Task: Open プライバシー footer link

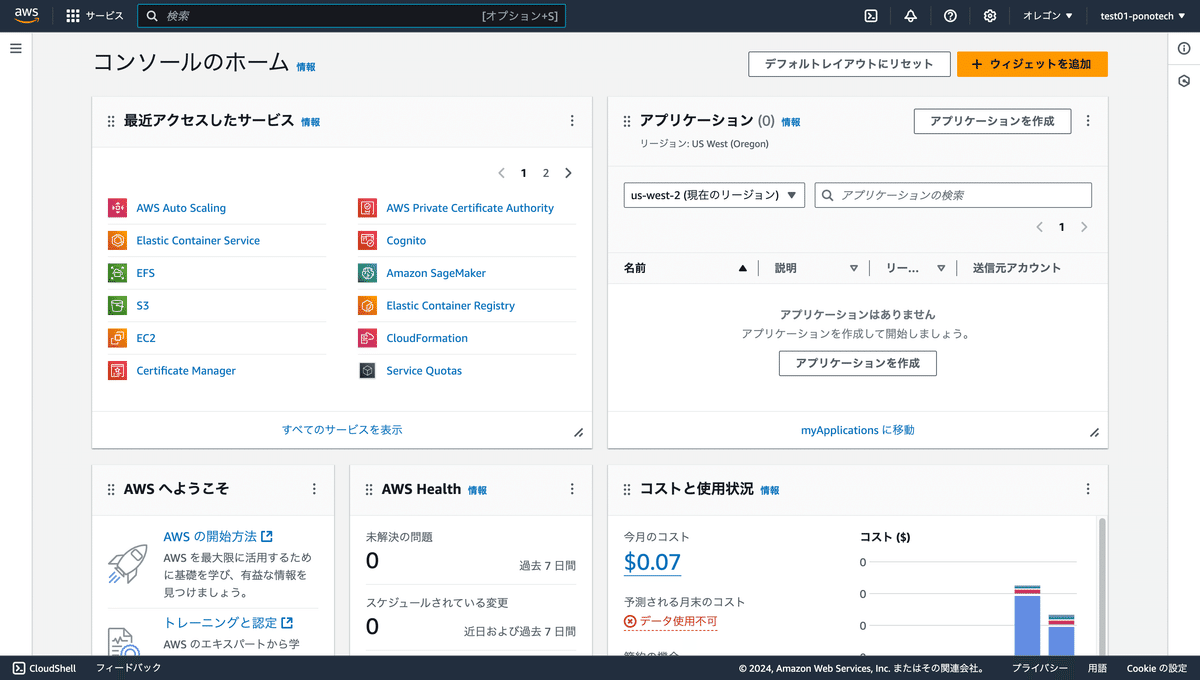Action: point(1040,668)
